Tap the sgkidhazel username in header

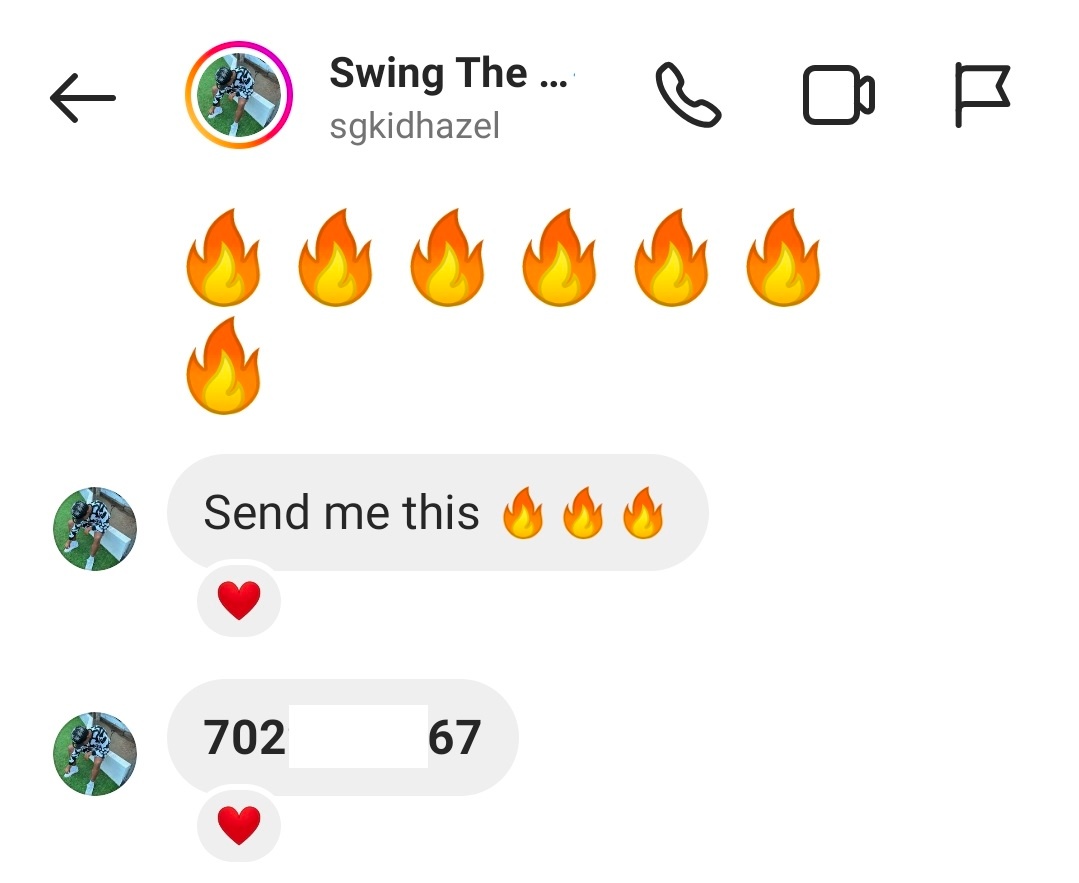tap(414, 127)
